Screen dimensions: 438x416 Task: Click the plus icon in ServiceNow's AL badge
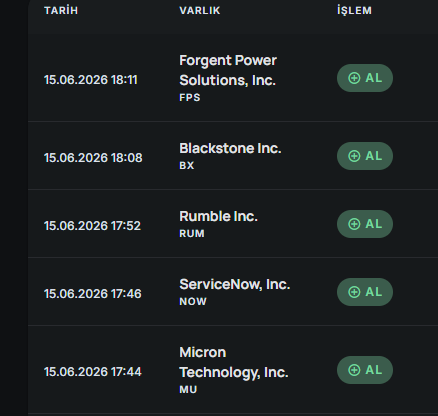[x=354, y=292]
